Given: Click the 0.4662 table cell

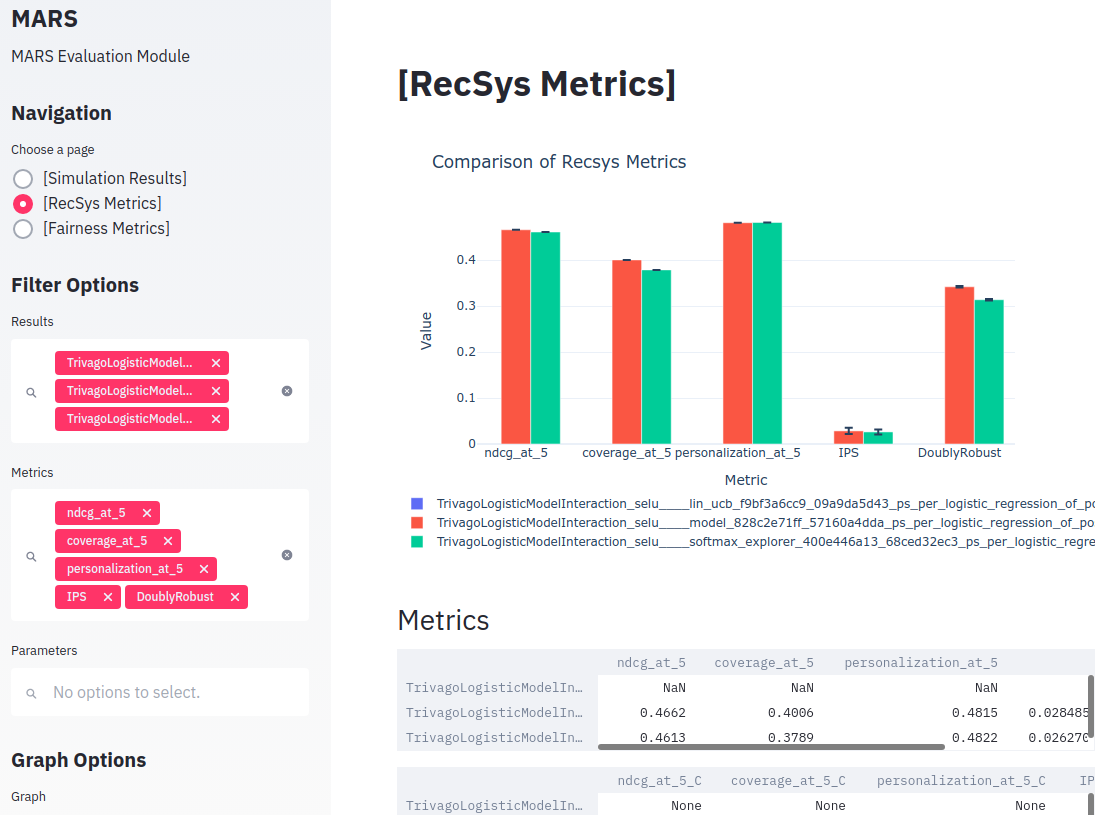Looking at the screenshot, I should (663, 712).
